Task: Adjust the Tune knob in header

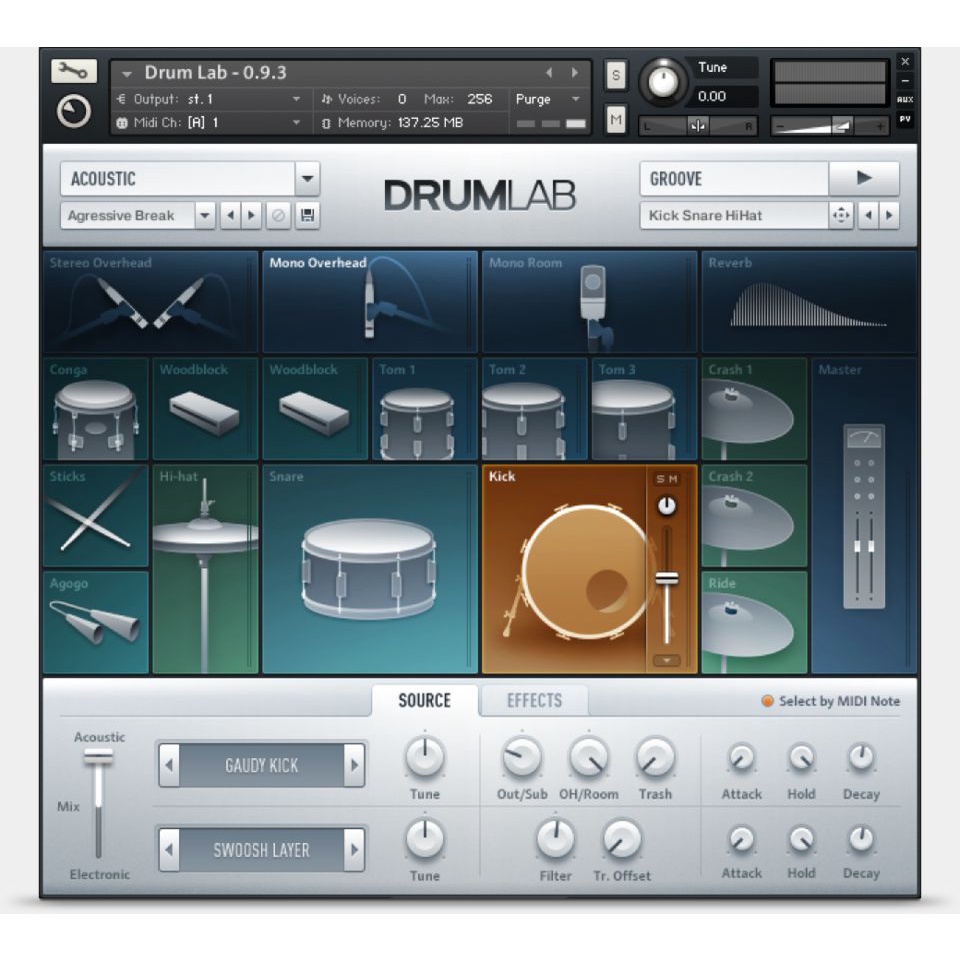Action: (662, 81)
